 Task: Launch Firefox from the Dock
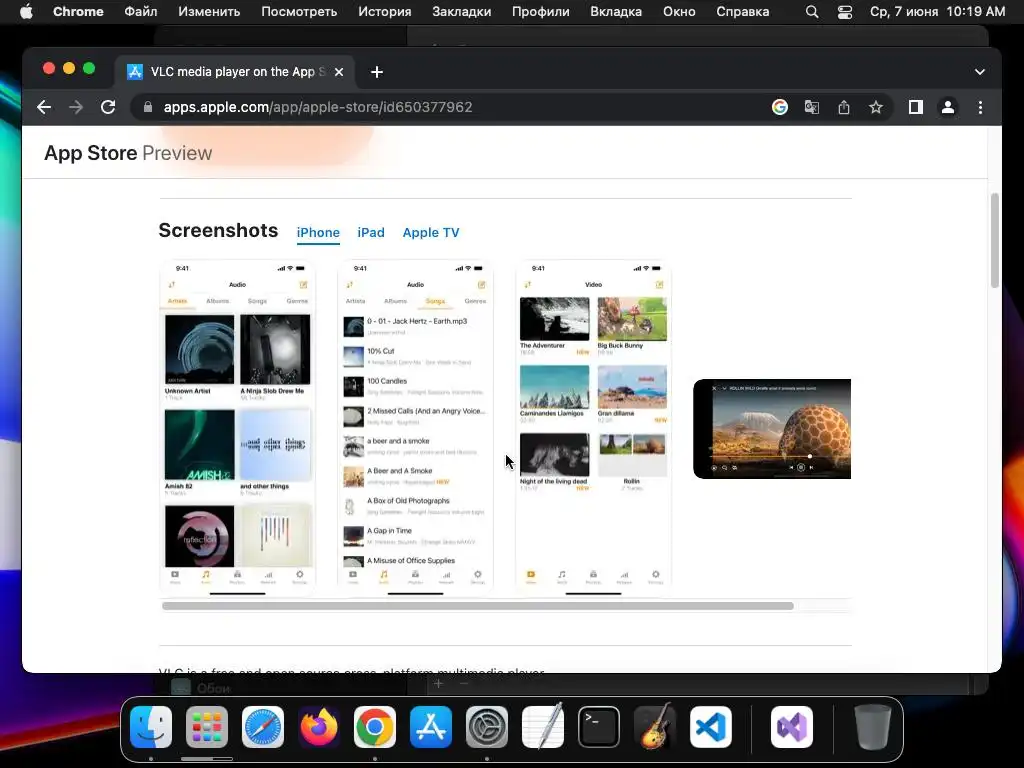click(319, 727)
